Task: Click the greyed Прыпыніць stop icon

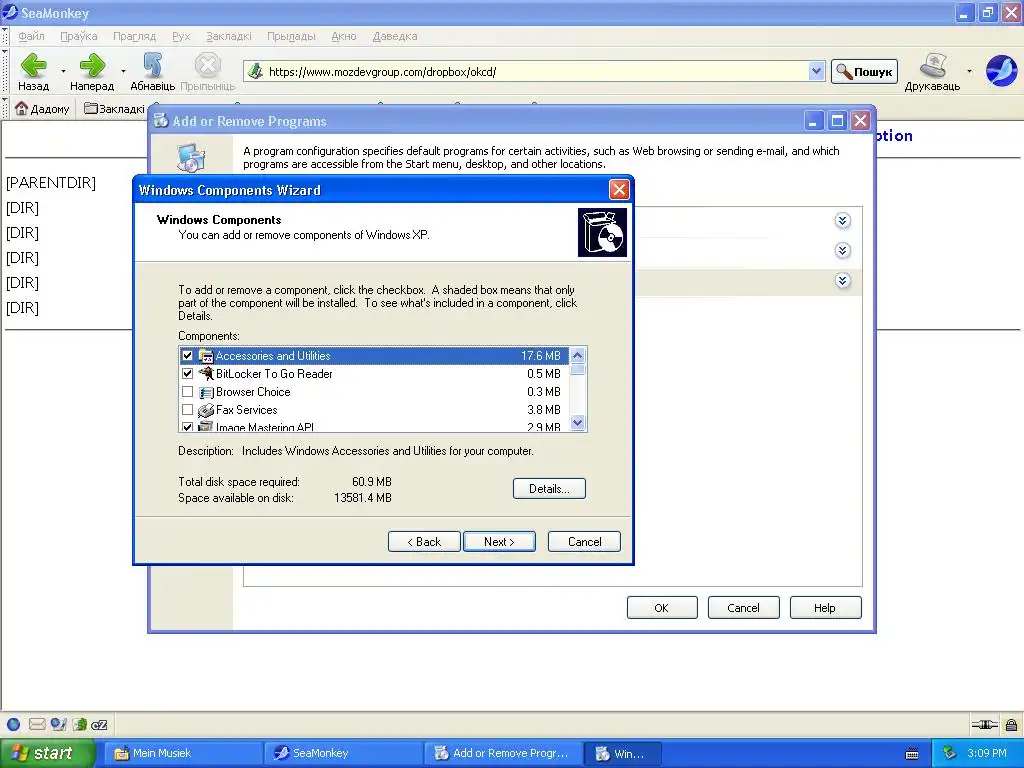Action: pyautogui.click(x=208, y=65)
